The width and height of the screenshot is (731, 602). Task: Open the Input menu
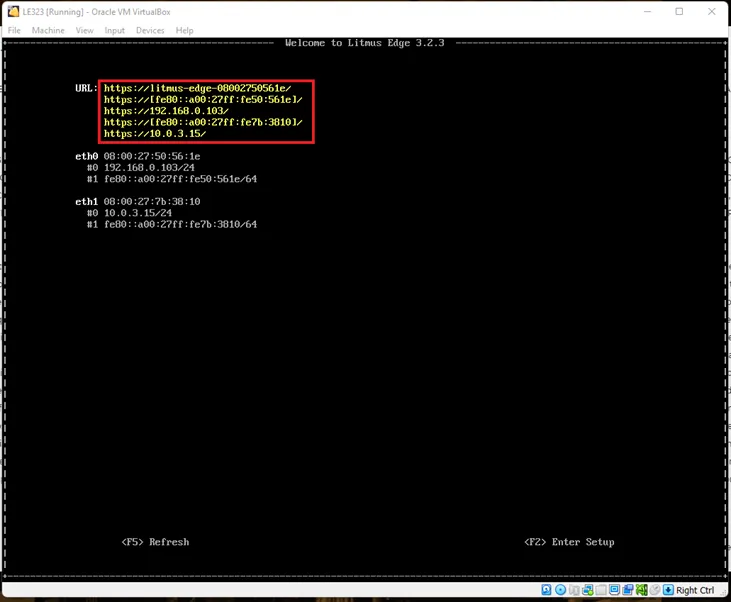[114, 30]
